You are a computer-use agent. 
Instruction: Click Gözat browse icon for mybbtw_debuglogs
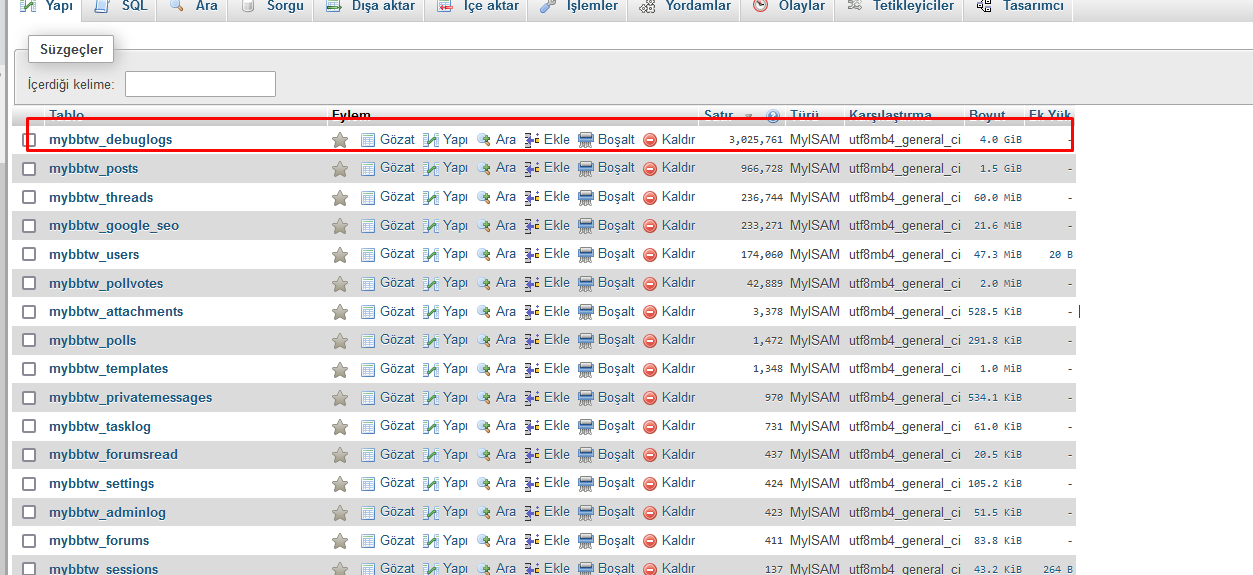pos(387,139)
